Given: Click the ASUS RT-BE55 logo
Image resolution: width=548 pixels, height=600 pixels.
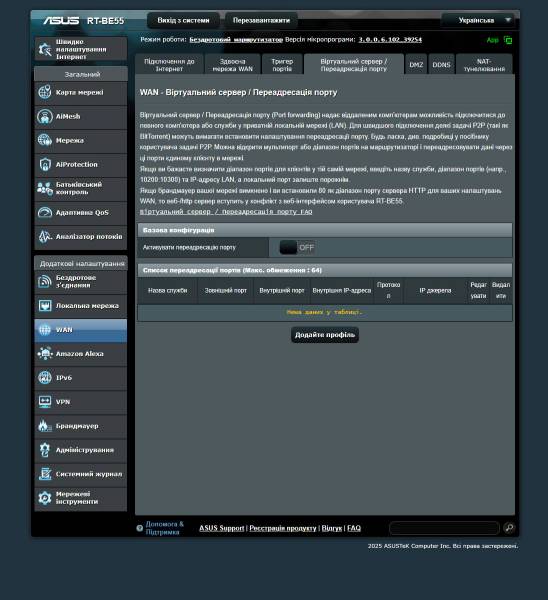Looking at the screenshot, I should (83, 20).
